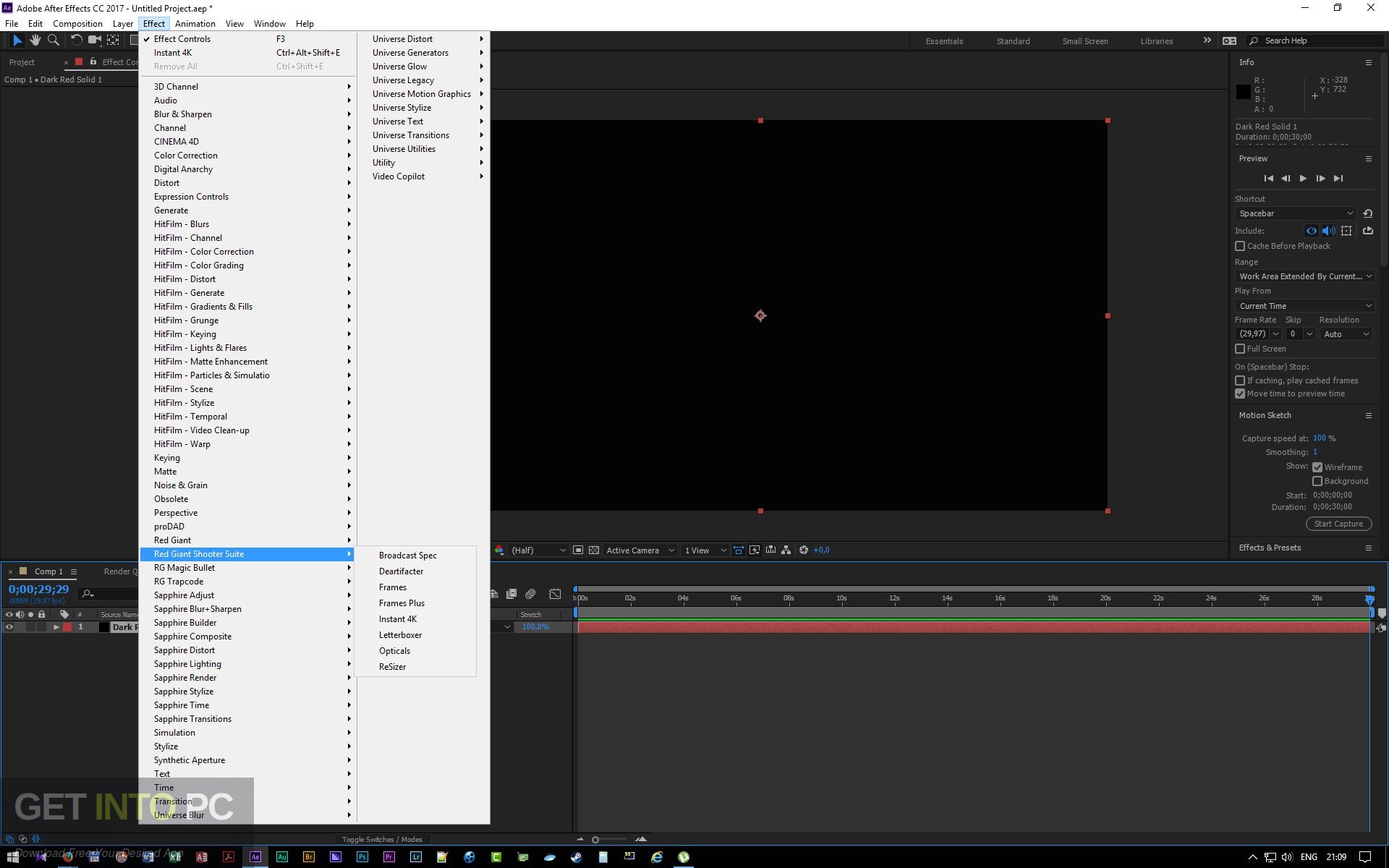The height and width of the screenshot is (868, 1389).
Task: Select the Hand tool
Action: point(35,41)
